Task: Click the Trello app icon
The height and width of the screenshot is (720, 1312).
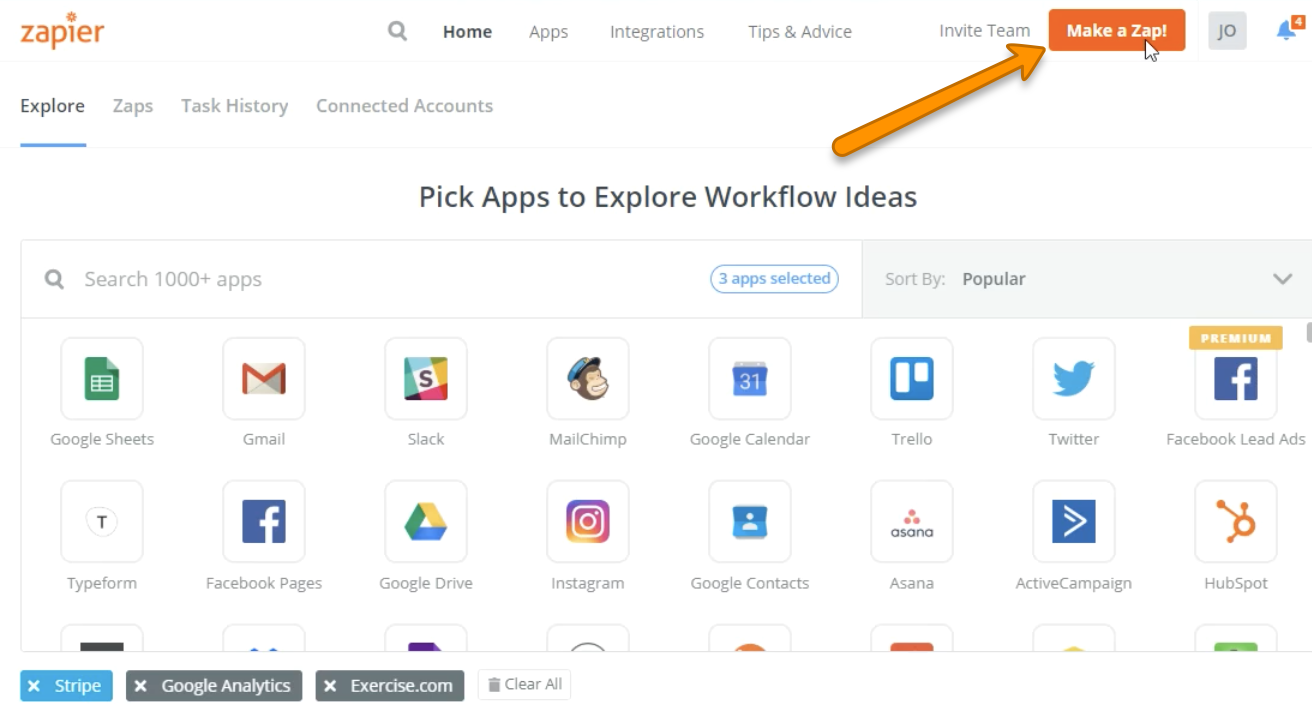Action: tap(912, 379)
